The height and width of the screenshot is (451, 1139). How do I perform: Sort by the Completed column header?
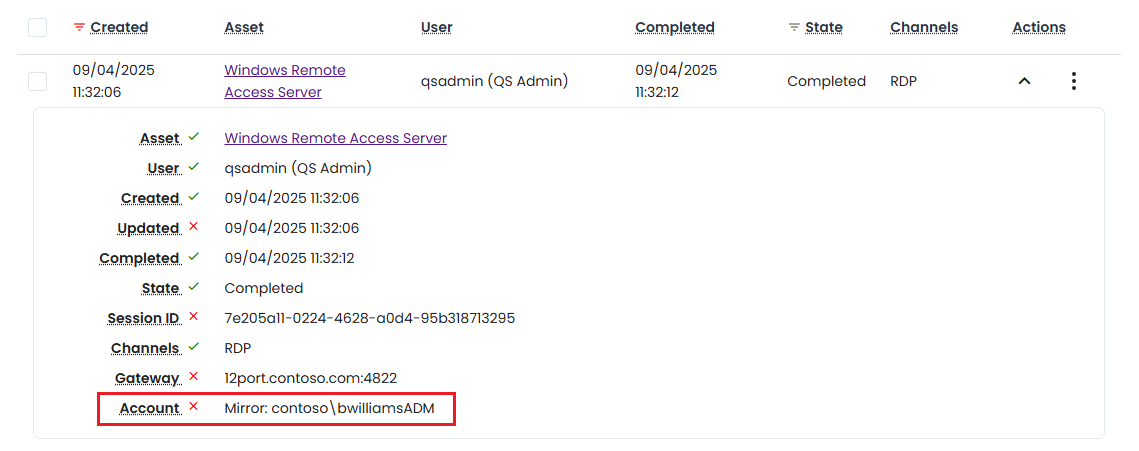(674, 28)
